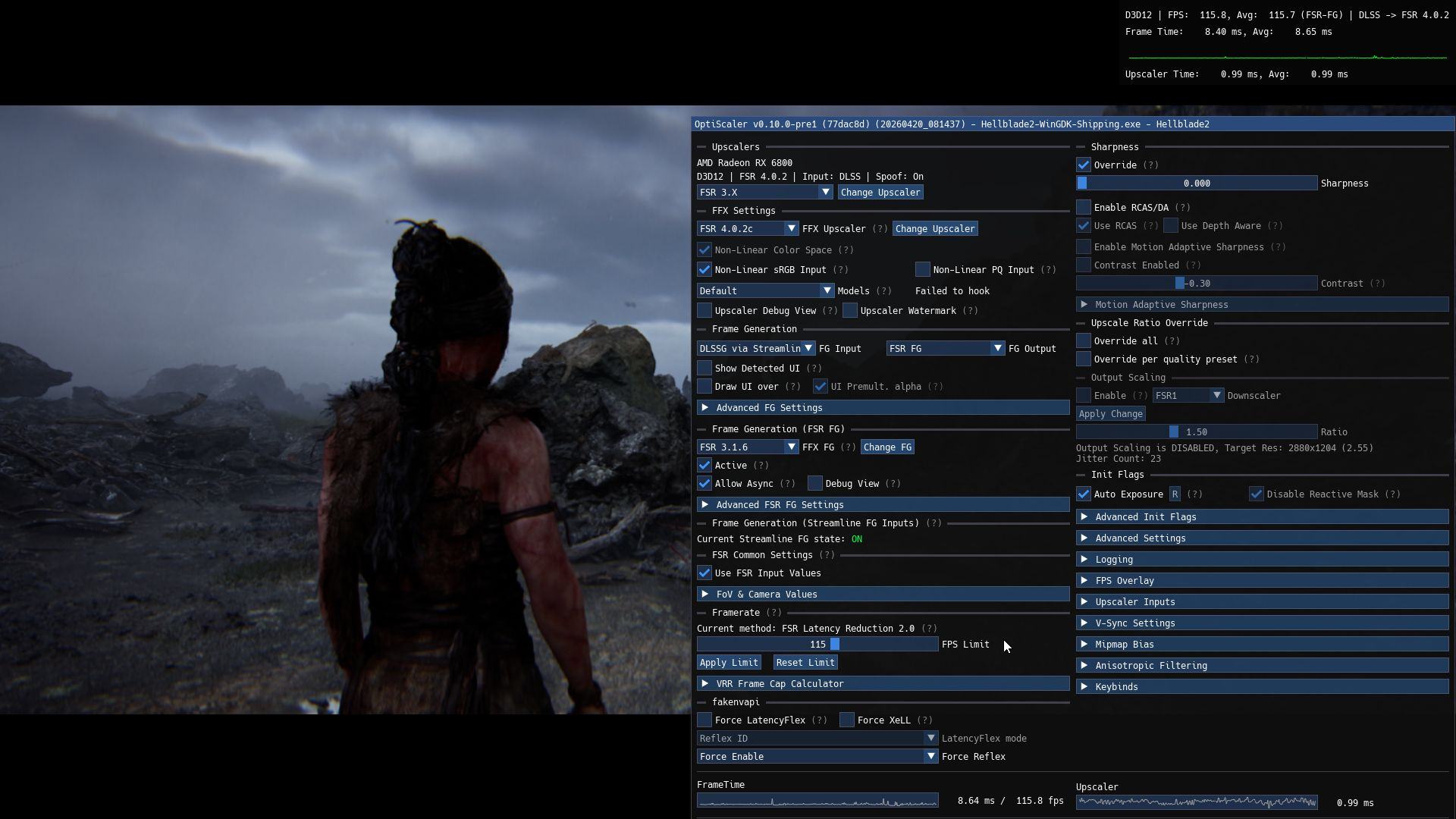Open FG Output dropdown showing FSR FG
The height and width of the screenshot is (819, 1456).
[946, 349]
